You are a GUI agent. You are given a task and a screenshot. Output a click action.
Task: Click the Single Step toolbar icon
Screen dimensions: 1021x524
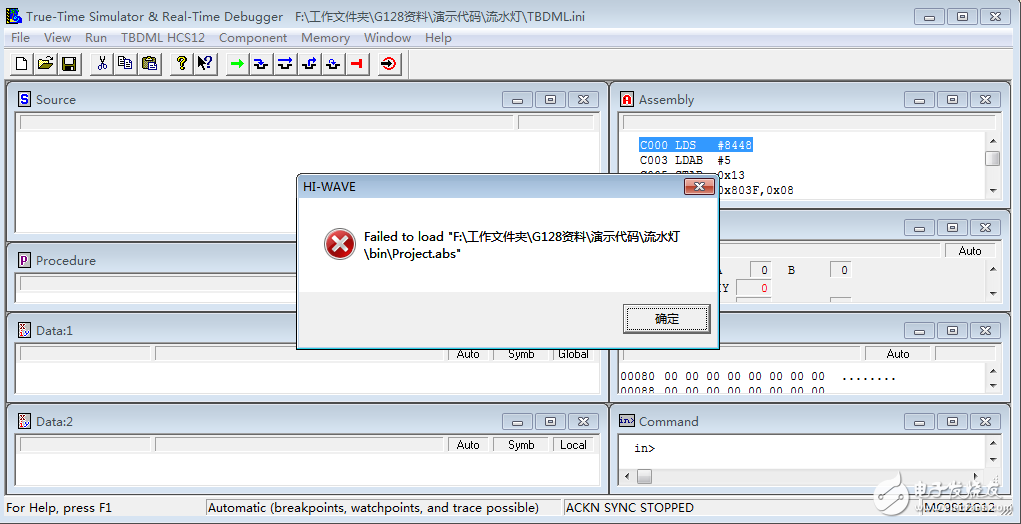[x=261, y=63]
